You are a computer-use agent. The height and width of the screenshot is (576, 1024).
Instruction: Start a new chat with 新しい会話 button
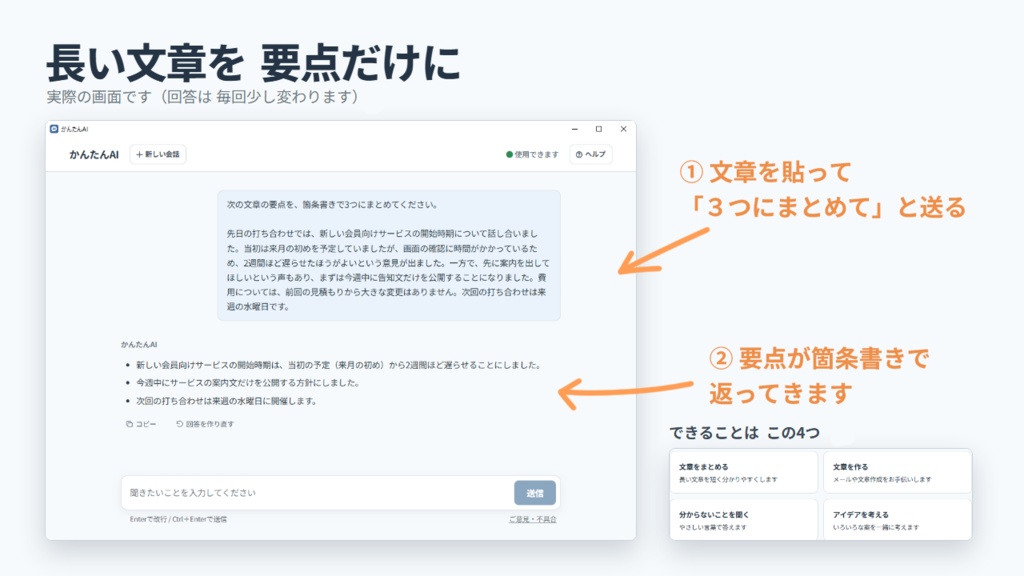[x=158, y=155]
